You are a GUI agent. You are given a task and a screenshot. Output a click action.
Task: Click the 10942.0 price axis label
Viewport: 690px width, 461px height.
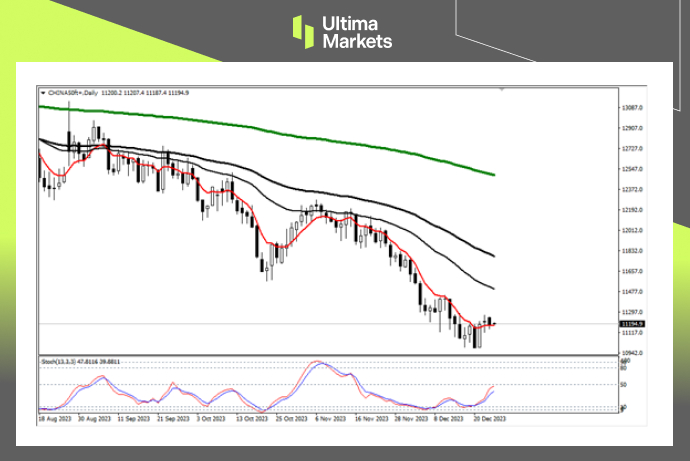[x=632, y=353]
